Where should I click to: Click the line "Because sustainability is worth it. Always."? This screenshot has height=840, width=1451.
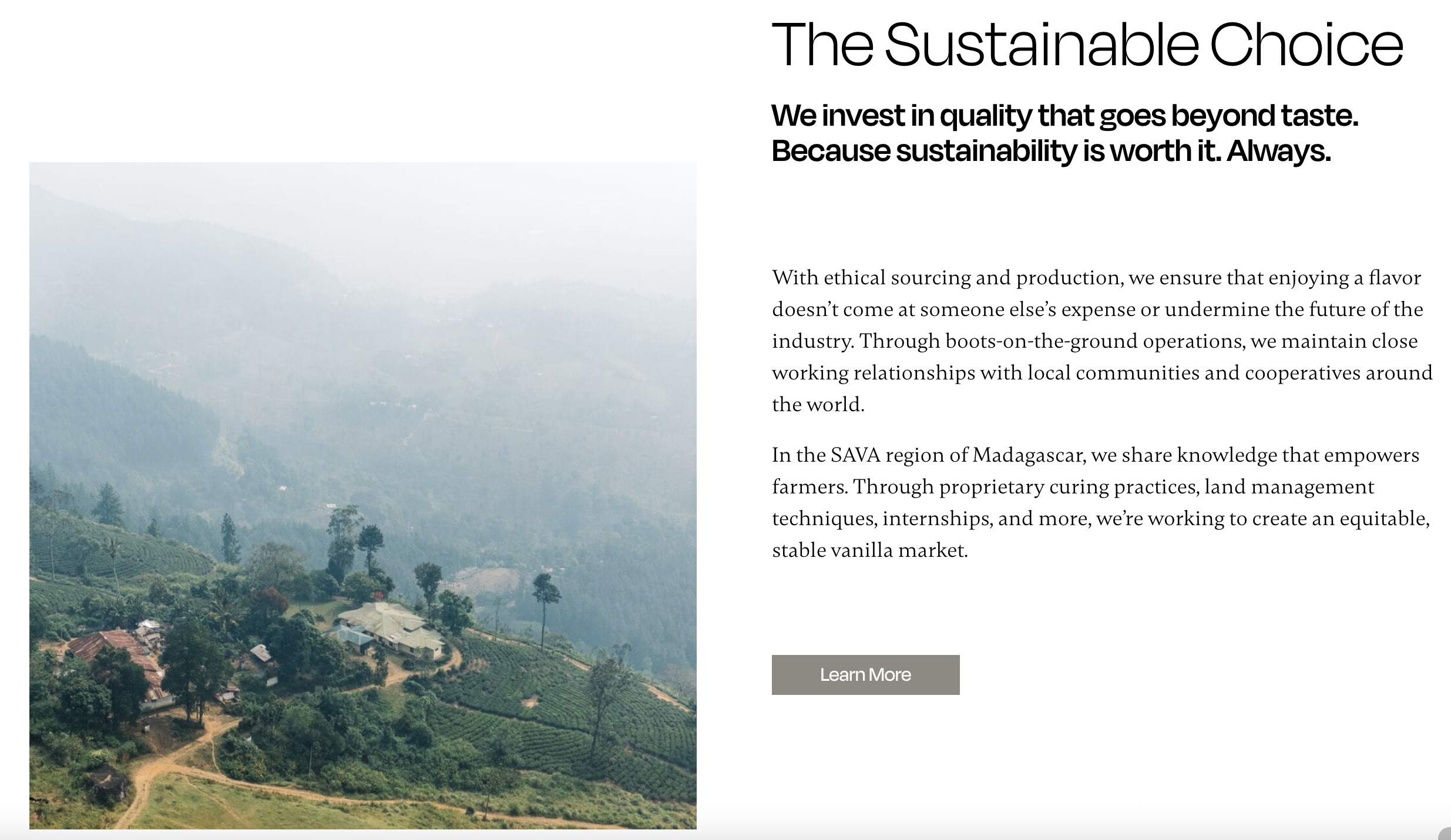pos(1051,151)
